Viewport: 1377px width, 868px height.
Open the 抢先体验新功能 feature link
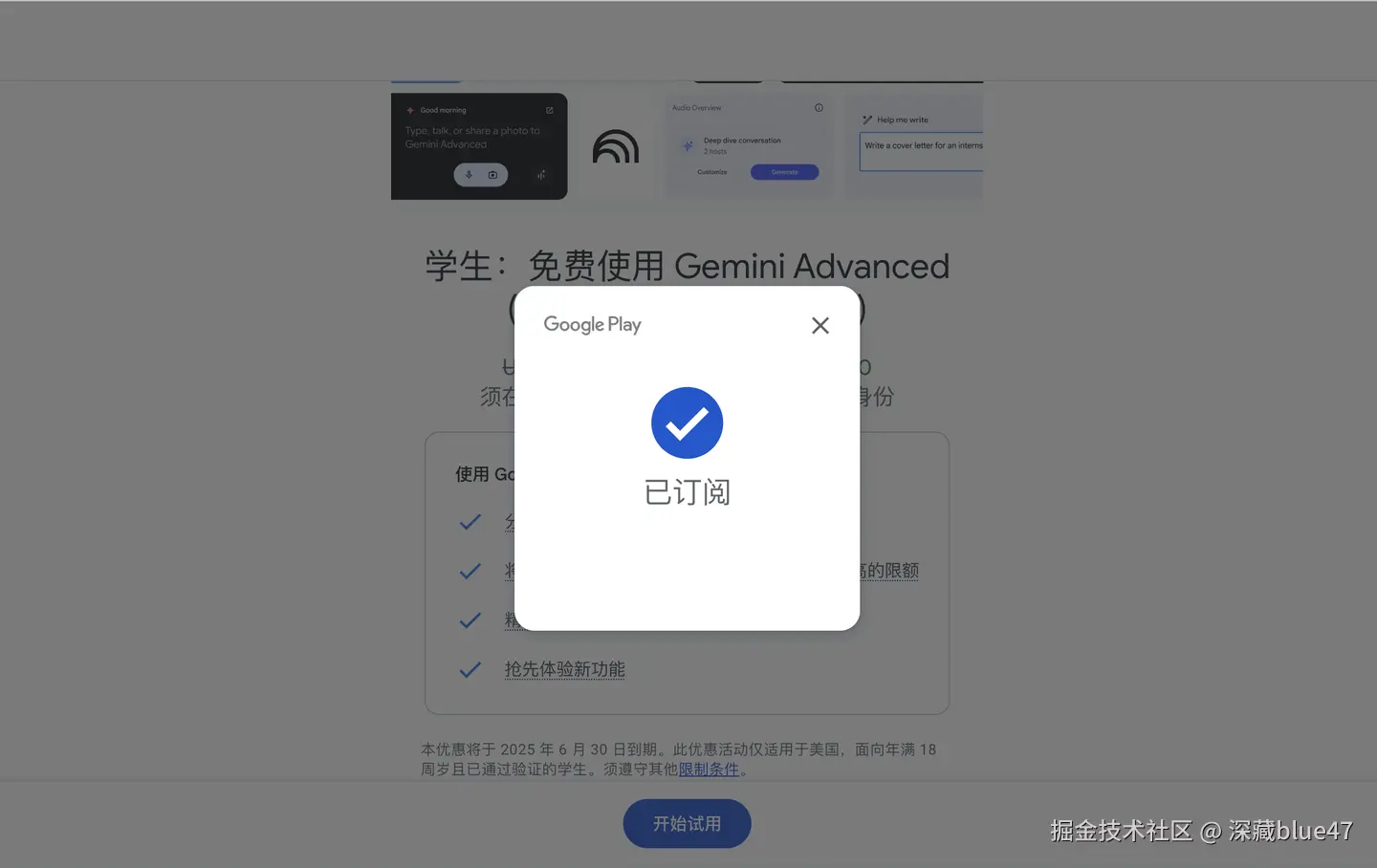coord(565,669)
